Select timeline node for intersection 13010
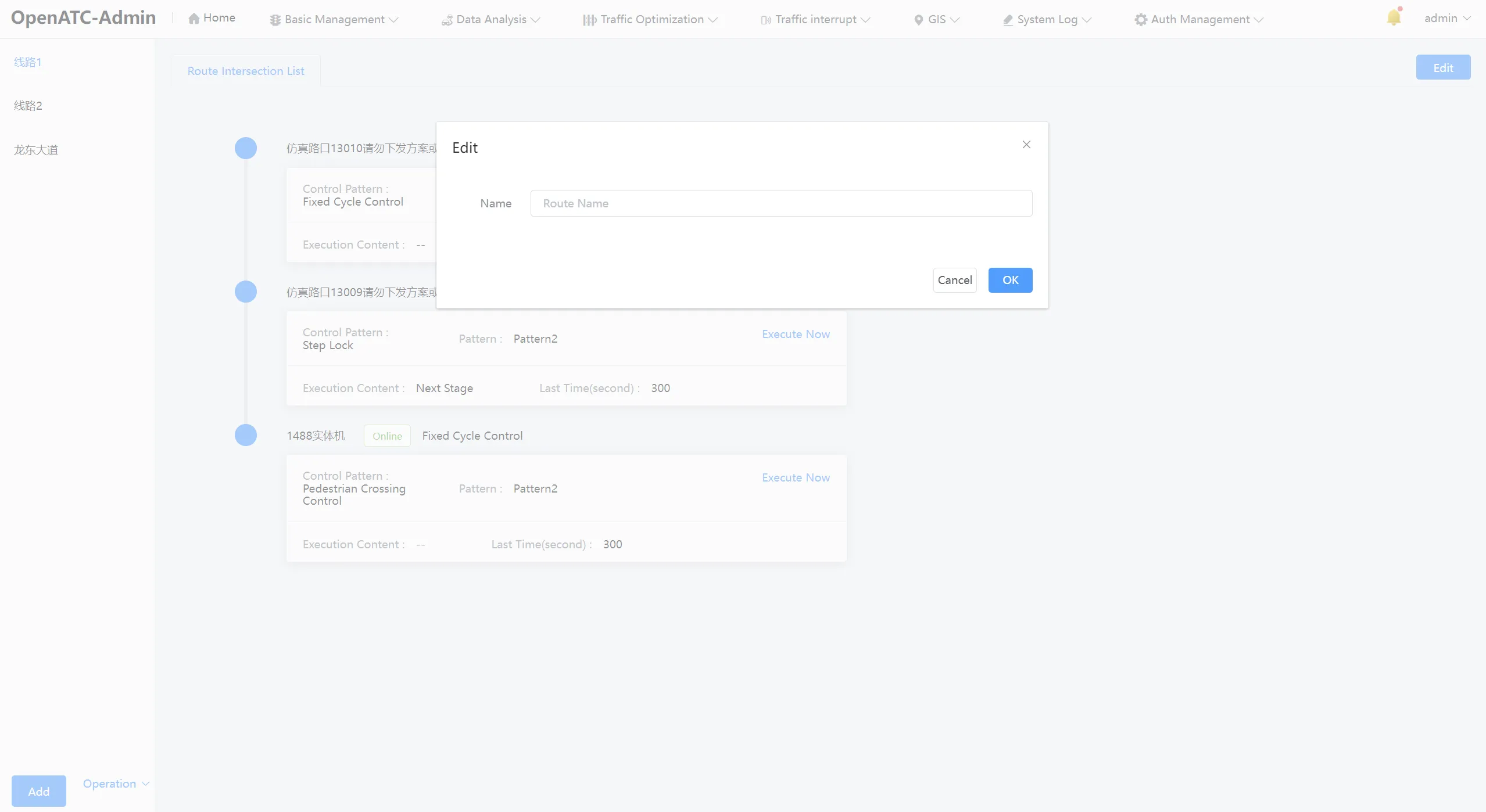The height and width of the screenshot is (812, 1486). click(246, 148)
